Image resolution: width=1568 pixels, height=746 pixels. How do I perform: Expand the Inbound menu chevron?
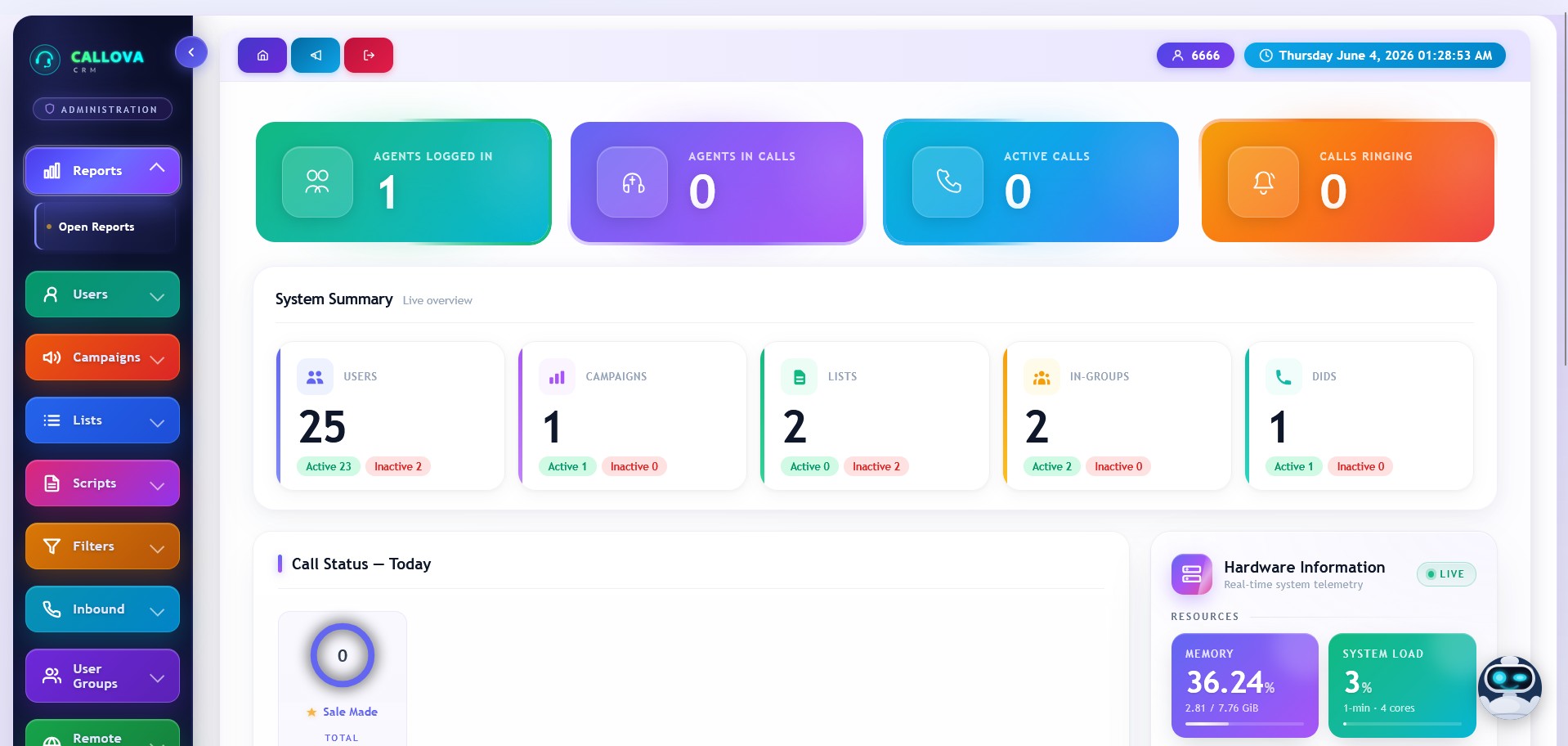pyautogui.click(x=157, y=612)
